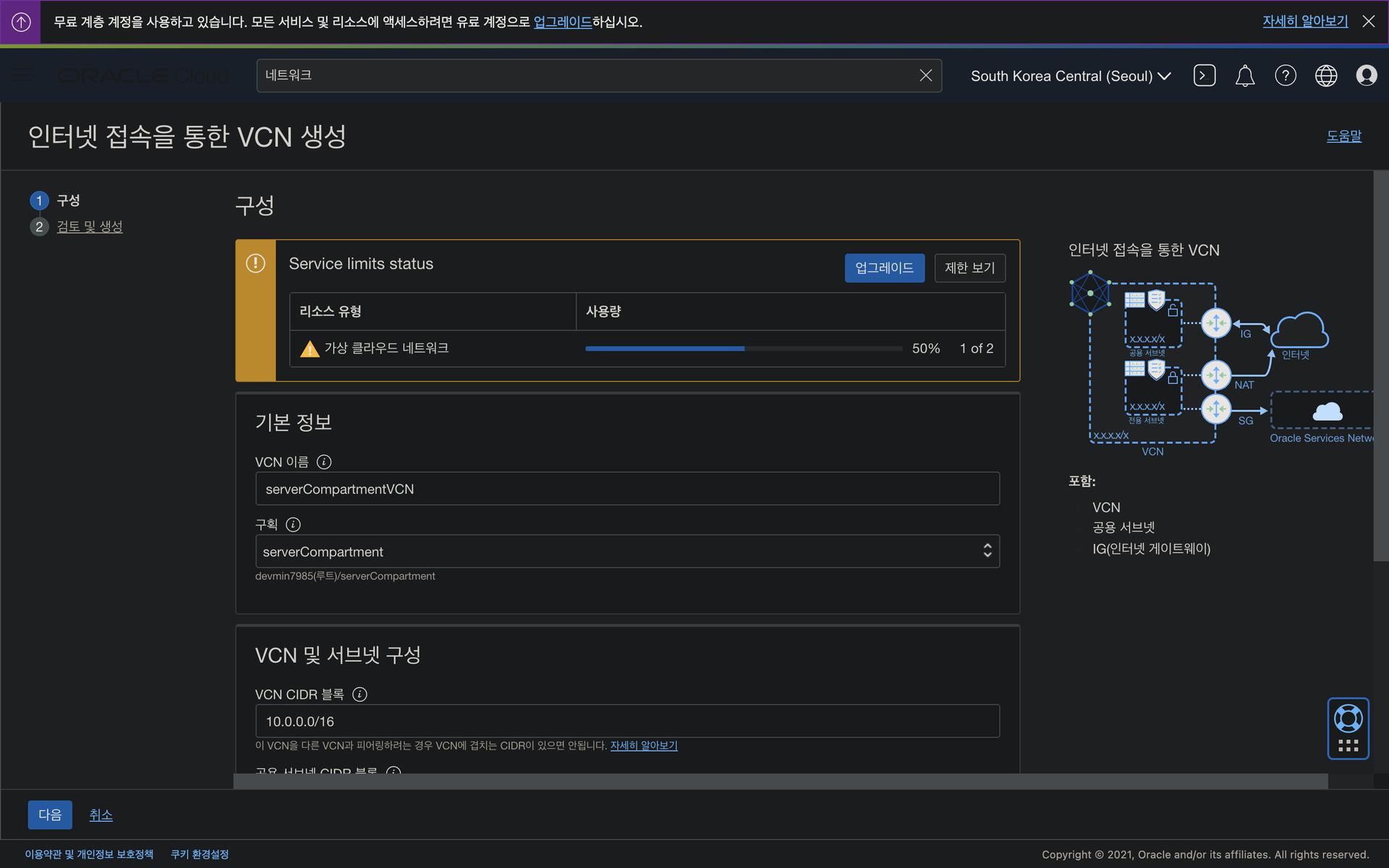This screenshot has height=868, width=1389.
Task: Open the language globe icon
Action: [x=1325, y=75]
